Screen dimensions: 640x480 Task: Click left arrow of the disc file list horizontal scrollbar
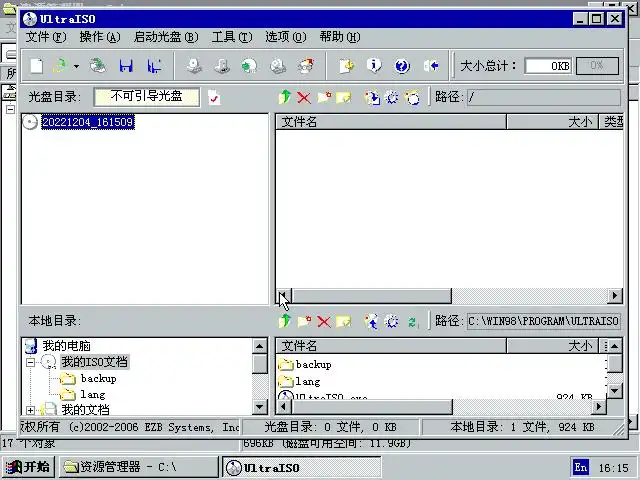(x=284, y=296)
